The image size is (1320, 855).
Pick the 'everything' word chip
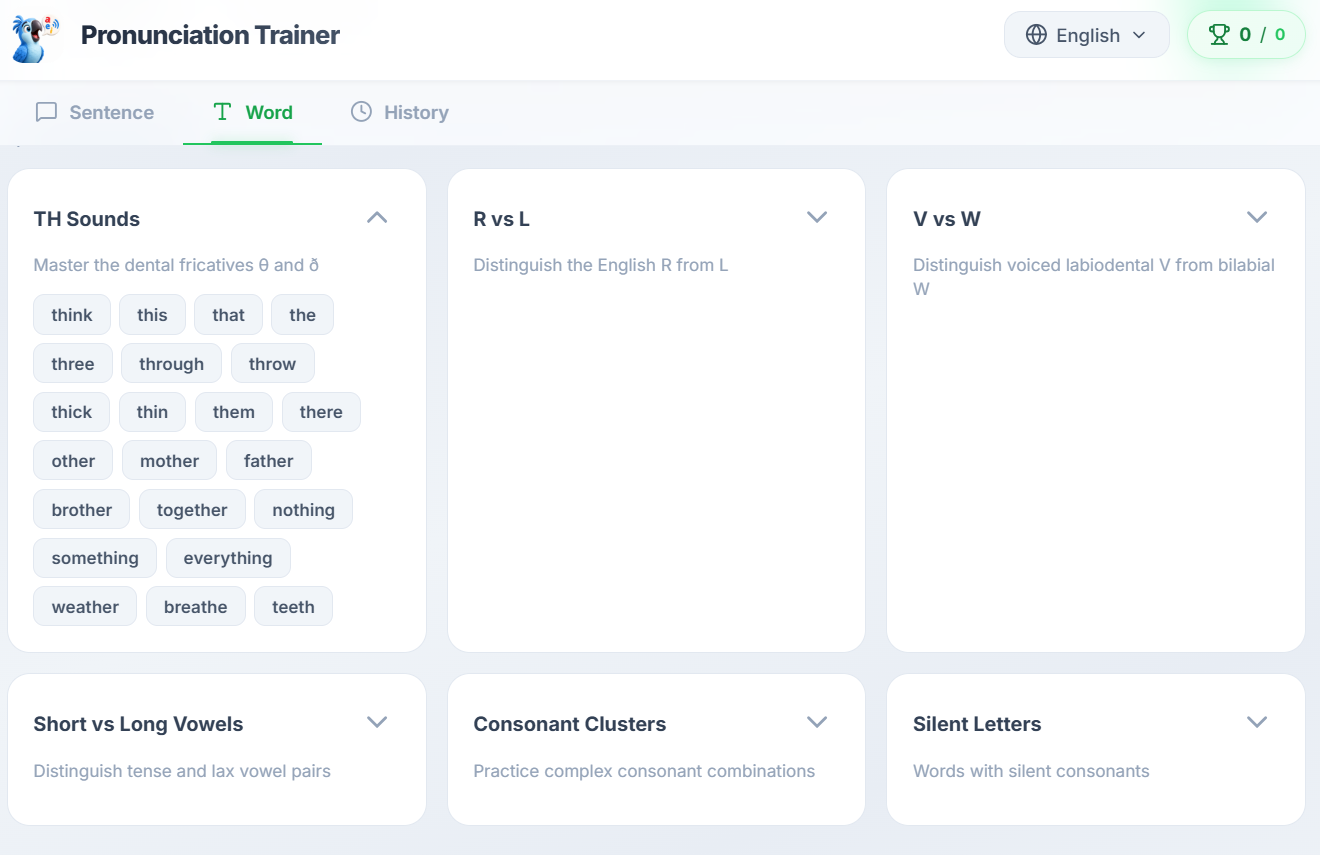(228, 558)
